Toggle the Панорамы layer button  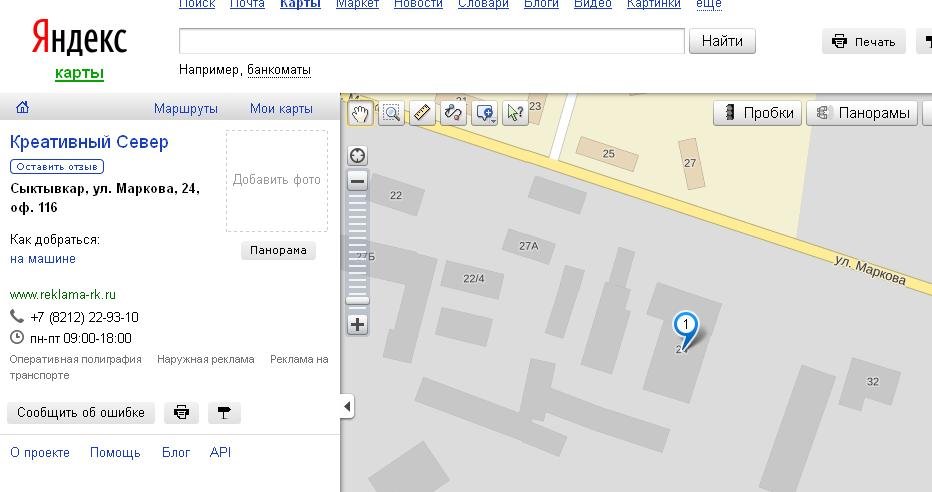(863, 113)
